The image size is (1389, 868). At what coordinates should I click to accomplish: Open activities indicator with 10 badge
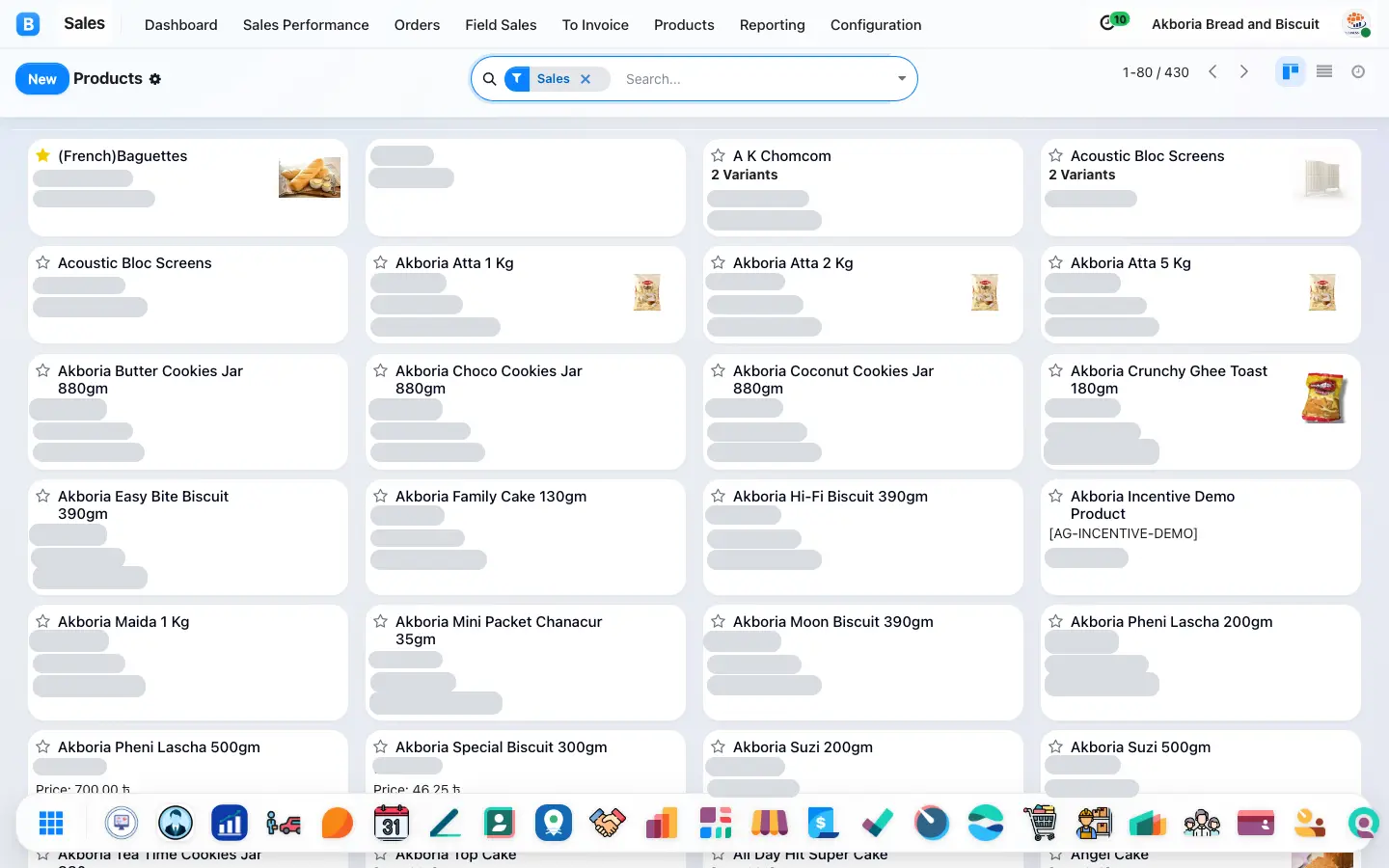tap(1113, 21)
